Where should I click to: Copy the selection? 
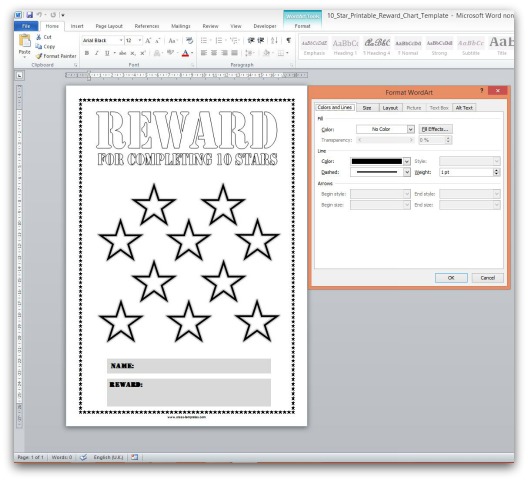click(45, 46)
